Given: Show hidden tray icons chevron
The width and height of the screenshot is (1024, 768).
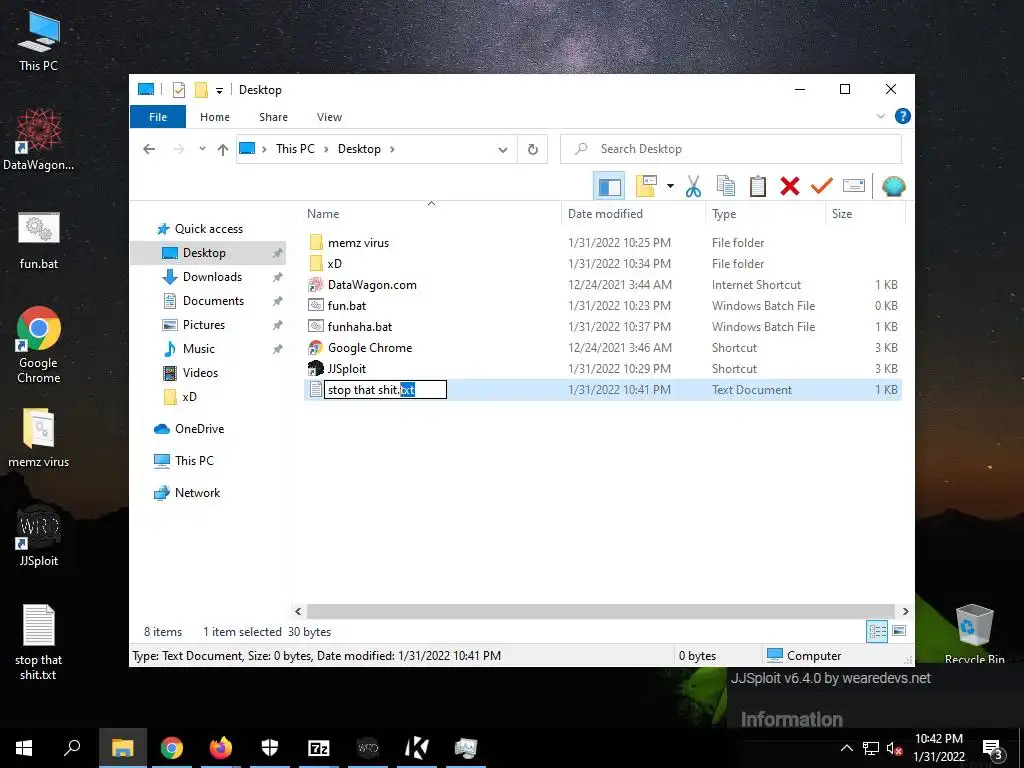Looking at the screenshot, I should point(846,748).
